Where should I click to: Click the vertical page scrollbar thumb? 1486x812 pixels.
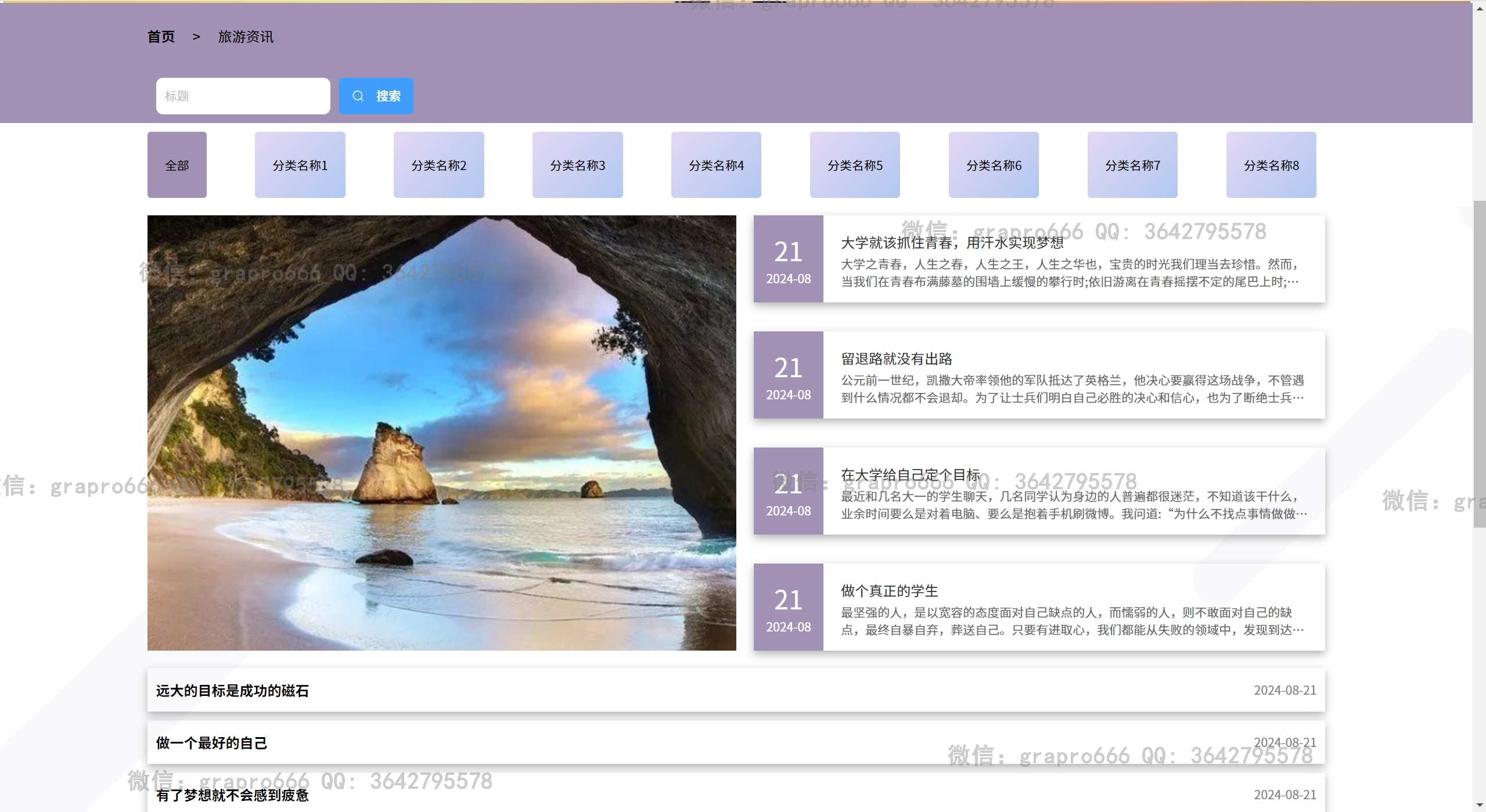[1479, 363]
